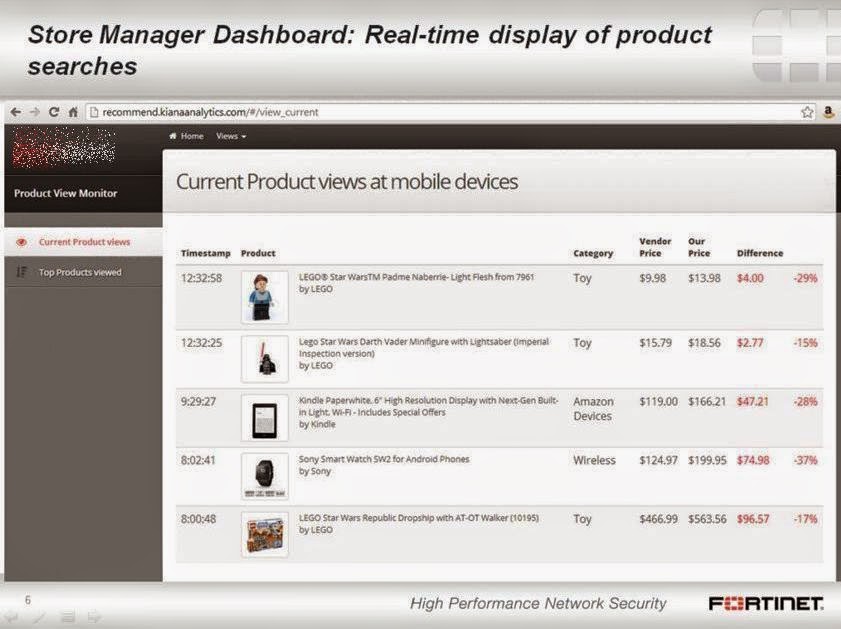Click the -28% difference percentage

(806, 402)
